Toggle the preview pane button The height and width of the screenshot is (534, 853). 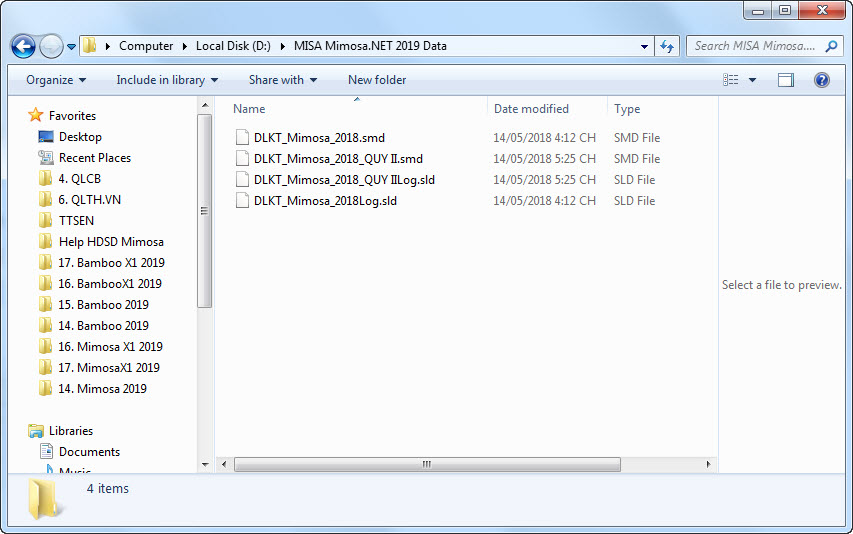pos(786,80)
